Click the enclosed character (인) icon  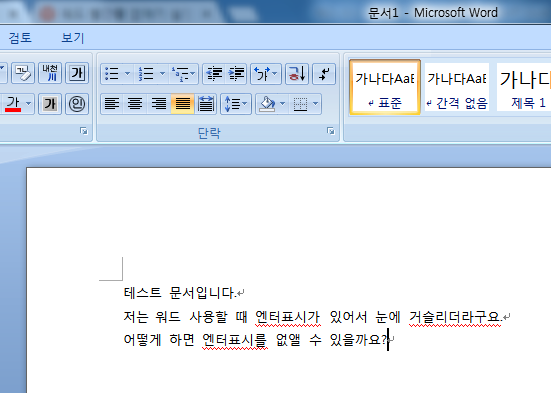[77, 104]
